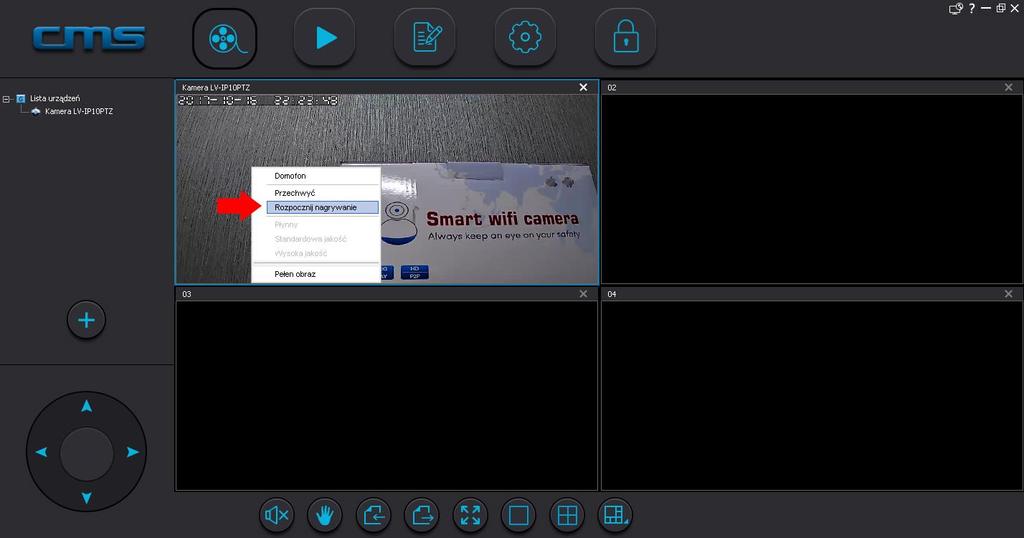This screenshot has height=538, width=1024.
Task: Pan camera up with PTZ arrow
Action: coord(86,406)
